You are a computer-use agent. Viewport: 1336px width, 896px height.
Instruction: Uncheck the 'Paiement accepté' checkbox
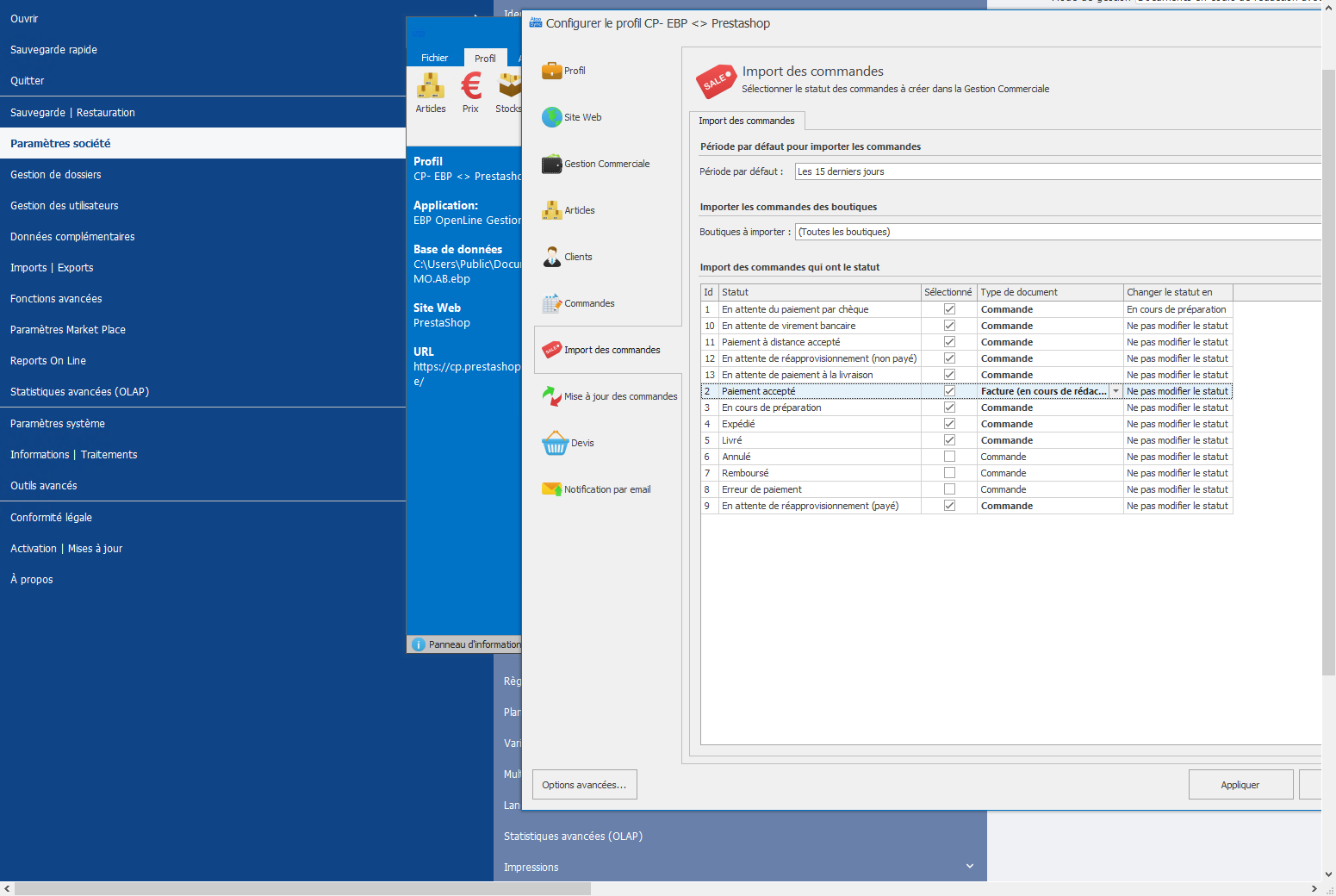coord(949,391)
